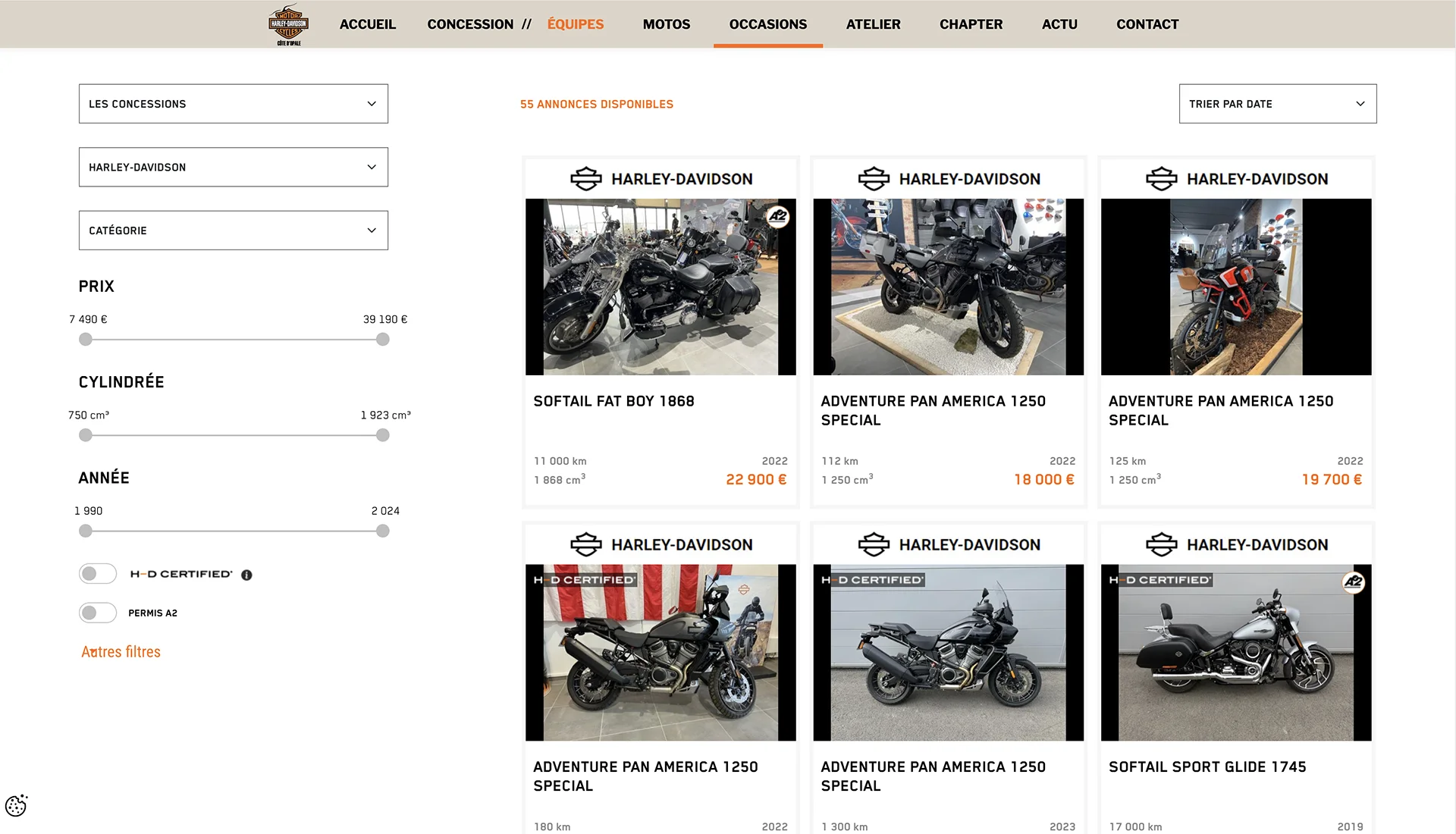Go to the Atelier menu
Screen dimensions: 1456x834
click(873, 24)
